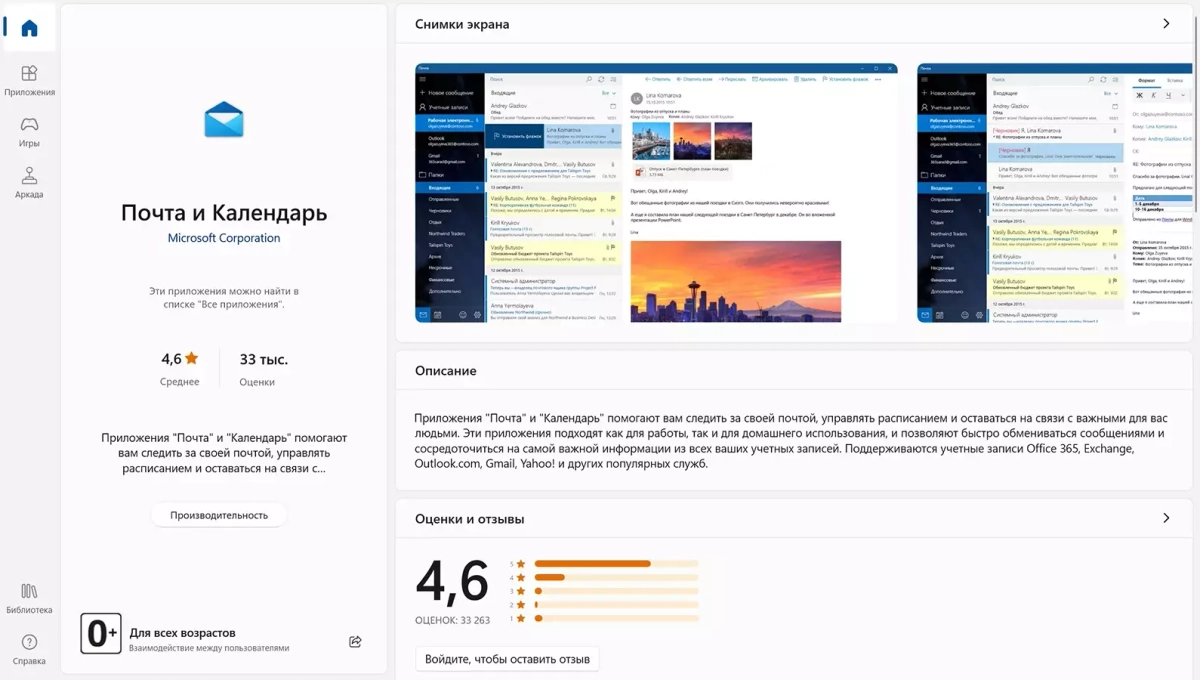This screenshot has height=680, width=1200.
Task: Click the Оценки и отзывы heading text
Action: click(470, 518)
